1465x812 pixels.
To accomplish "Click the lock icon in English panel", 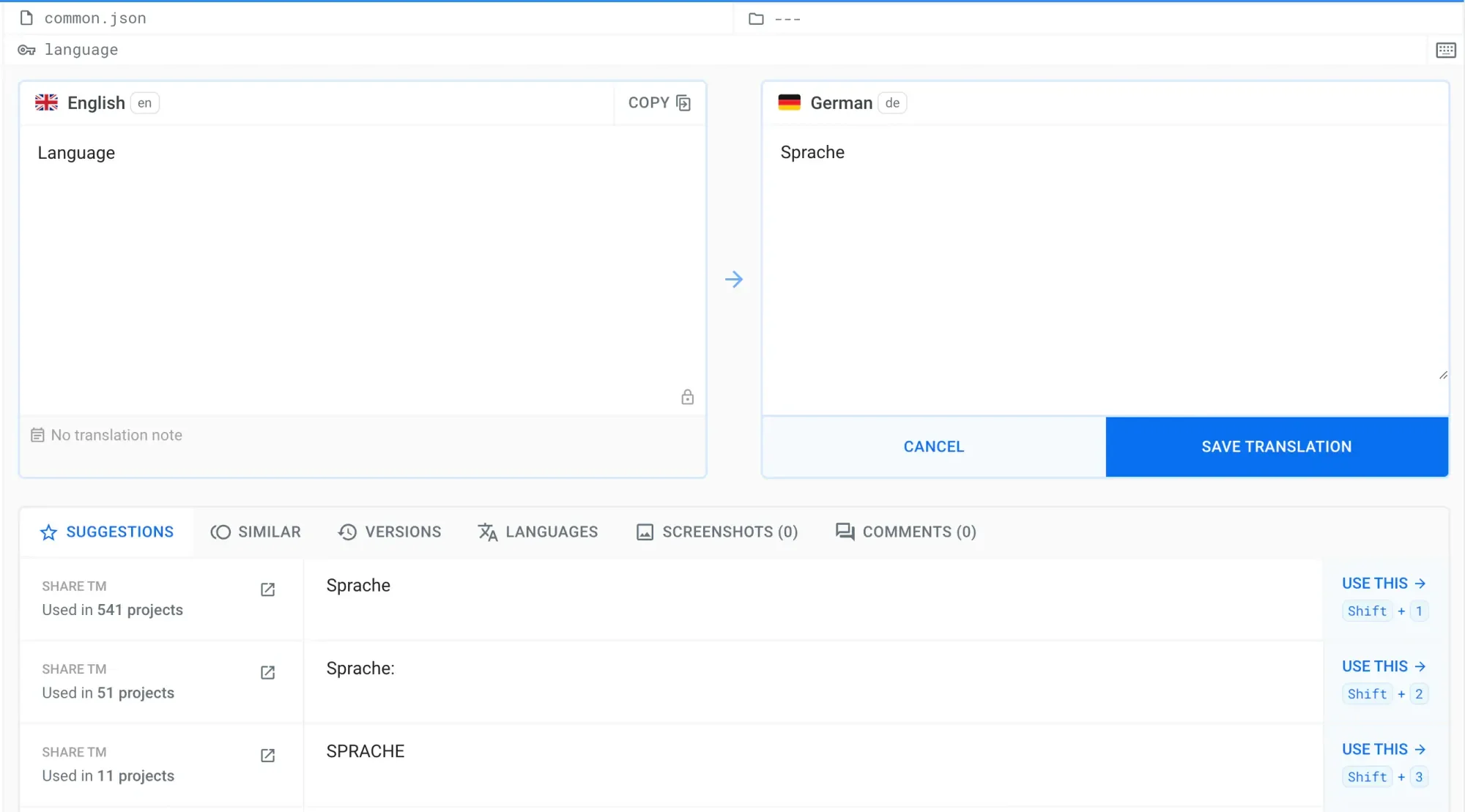I will coord(687,397).
